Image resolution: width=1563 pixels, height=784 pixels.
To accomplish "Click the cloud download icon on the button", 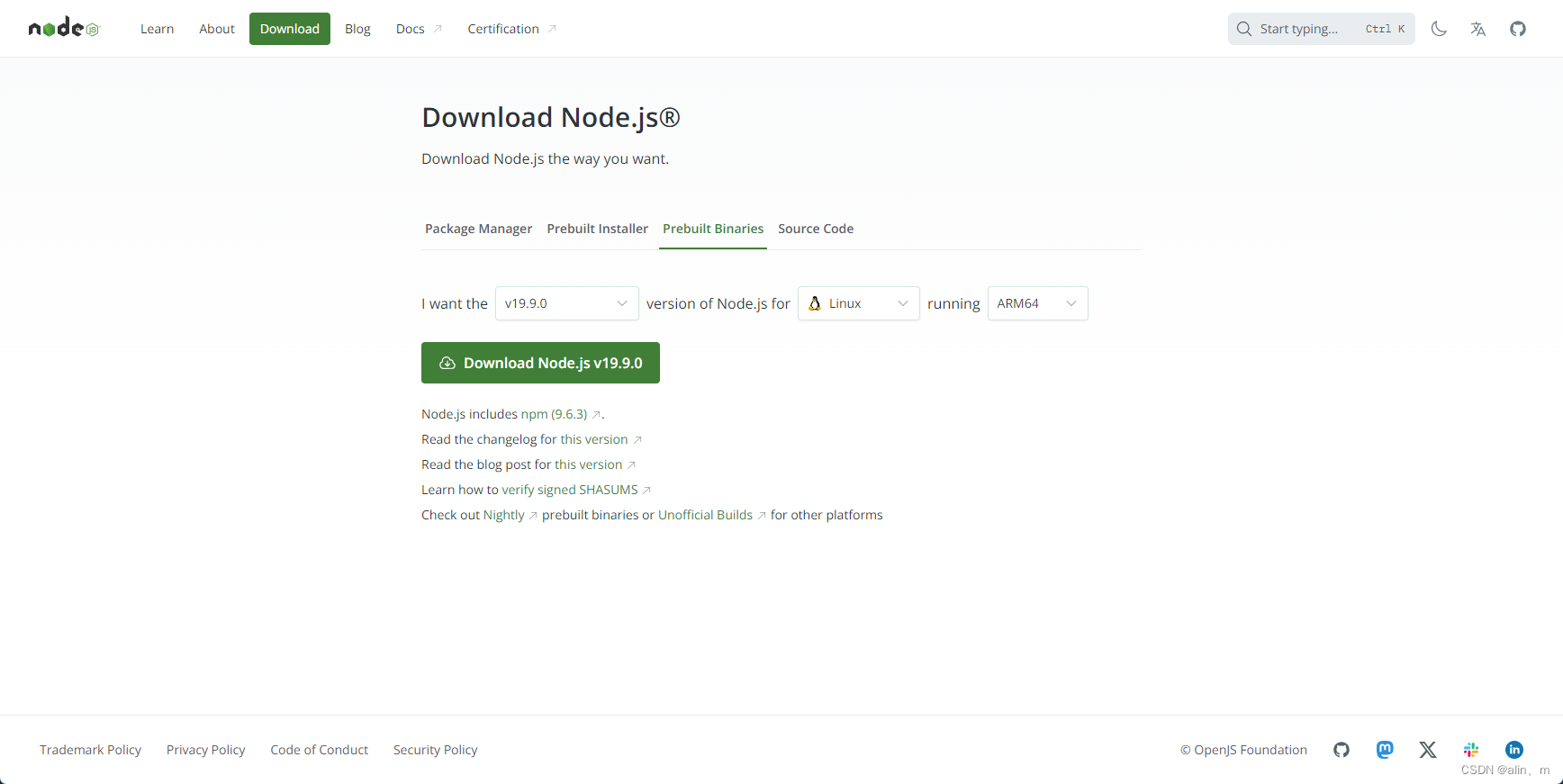I will point(447,363).
